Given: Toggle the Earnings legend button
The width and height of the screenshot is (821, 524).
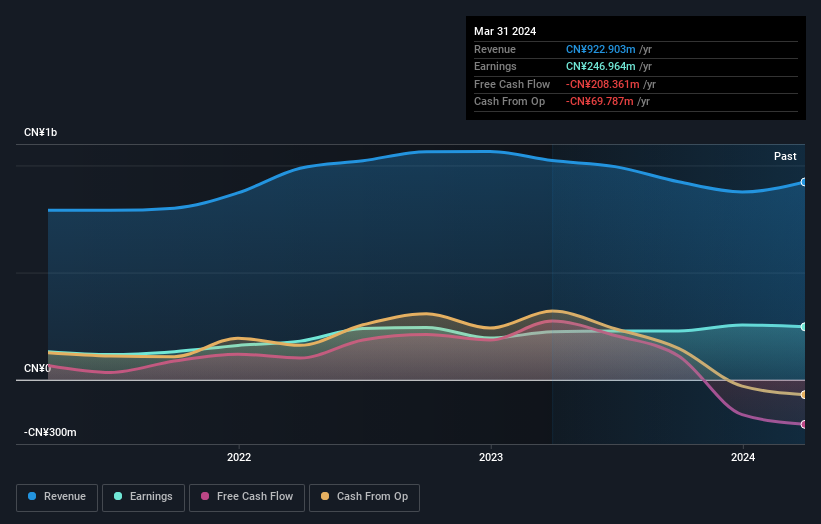Looking at the screenshot, I should click(143, 497).
